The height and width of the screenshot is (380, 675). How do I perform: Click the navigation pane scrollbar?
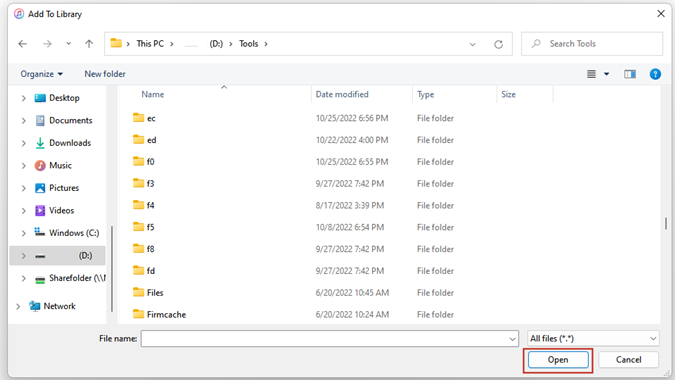112,269
